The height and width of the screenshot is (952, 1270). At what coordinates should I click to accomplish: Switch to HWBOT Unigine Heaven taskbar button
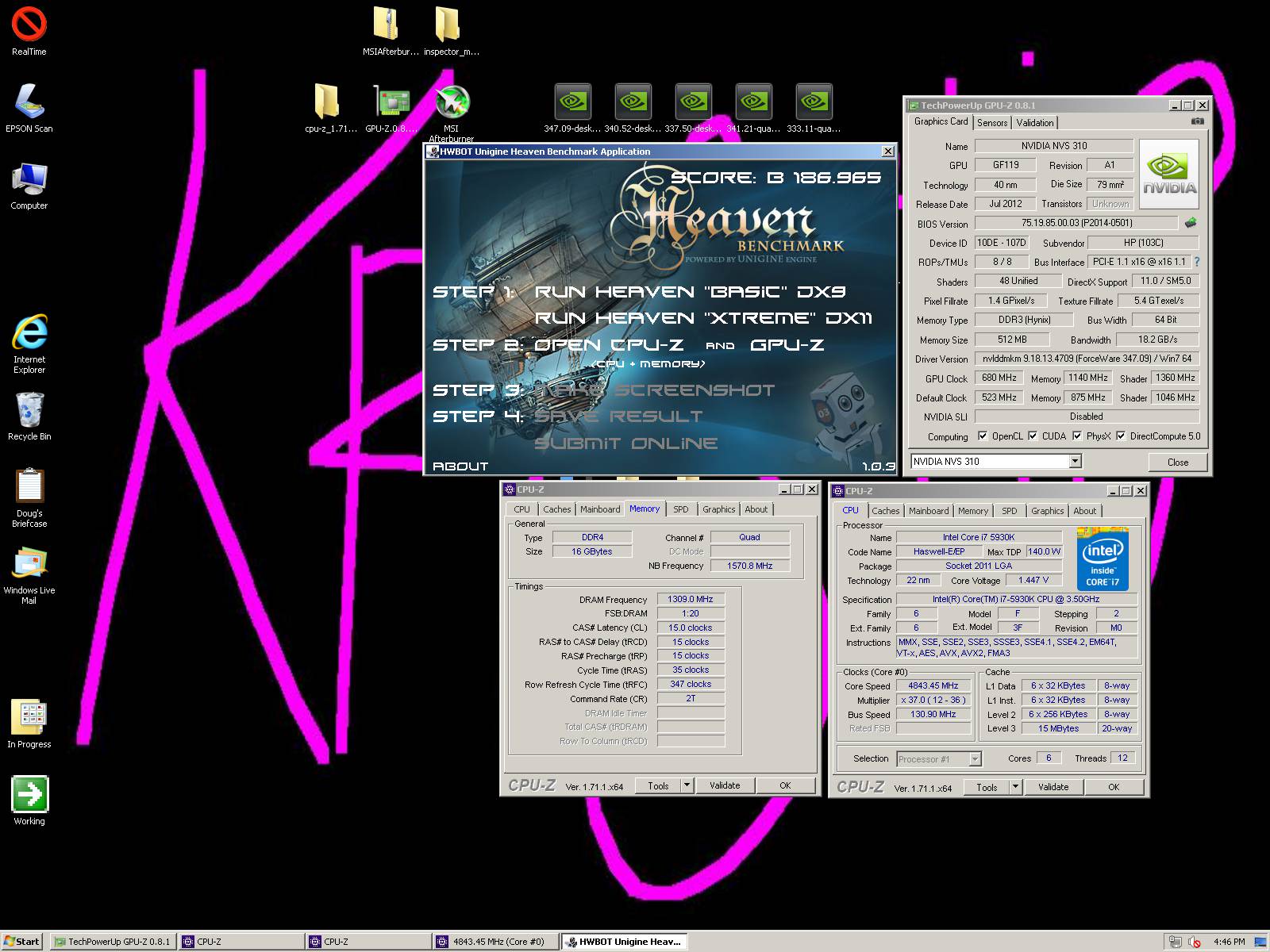624,942
